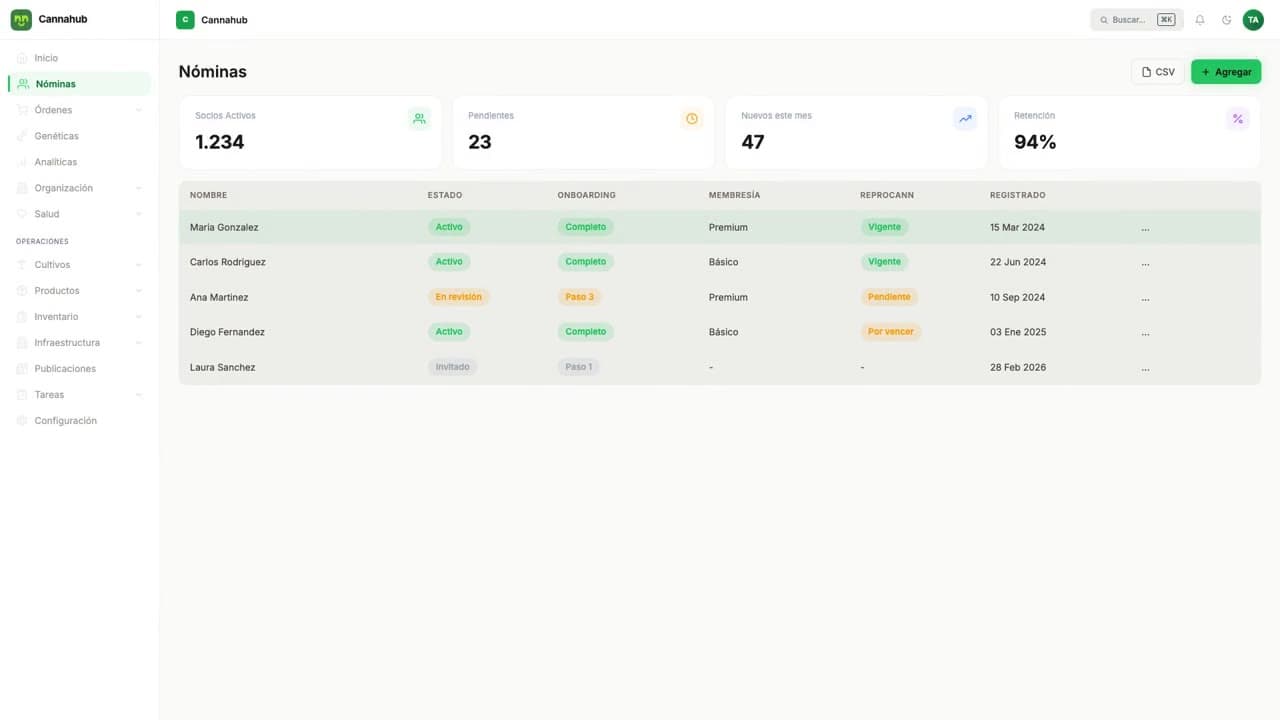Expand the Salud section chevron

tap(138, 214)
